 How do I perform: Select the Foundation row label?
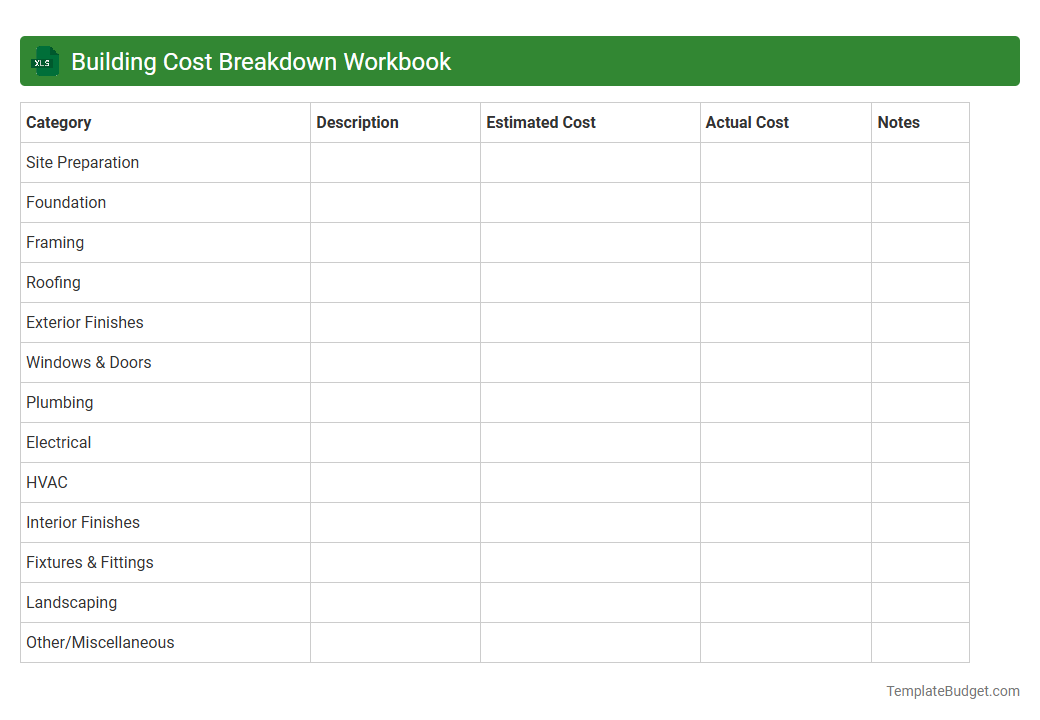[x=66, y=202]
